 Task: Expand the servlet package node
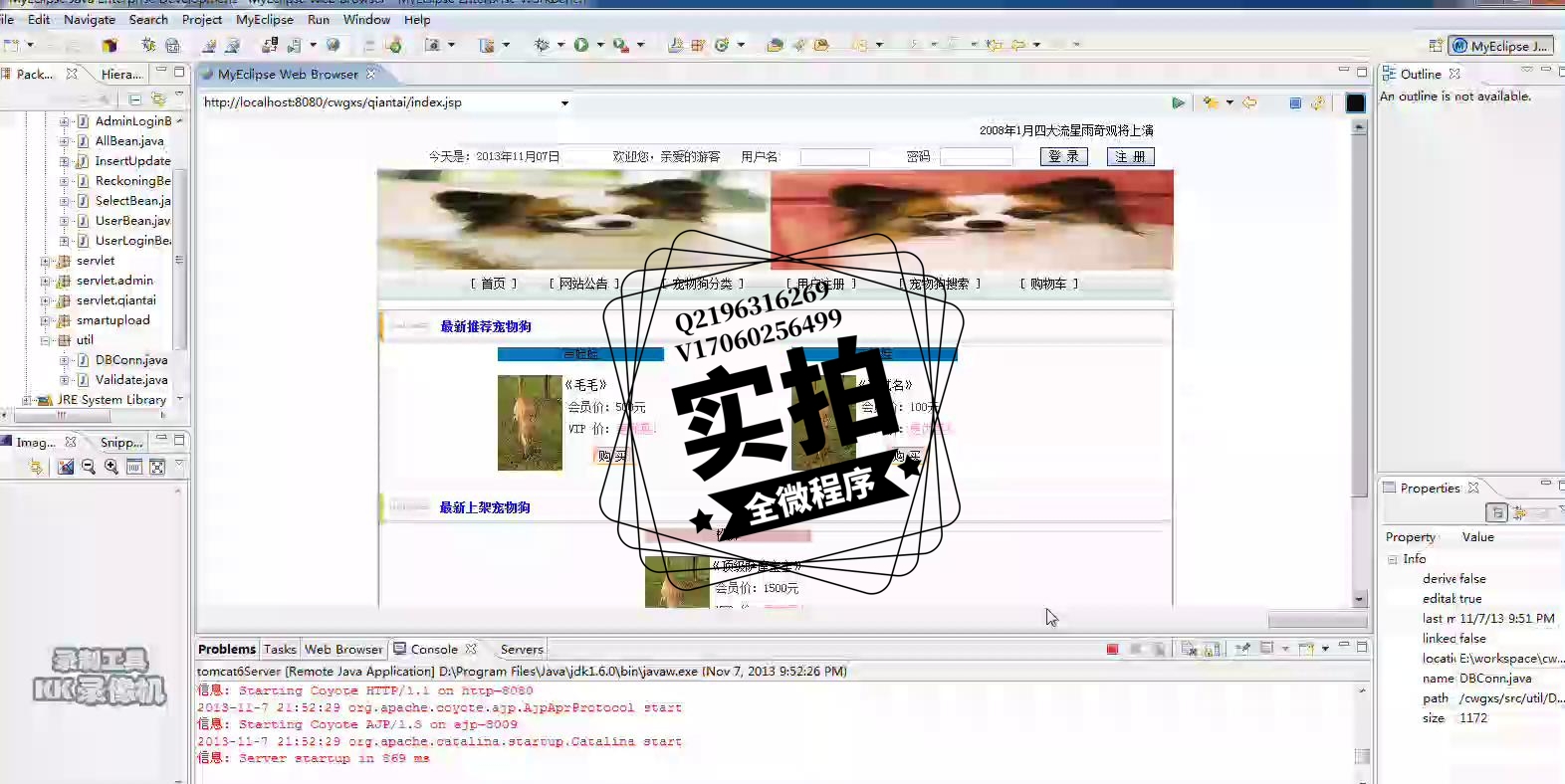[x=45, y=261]
